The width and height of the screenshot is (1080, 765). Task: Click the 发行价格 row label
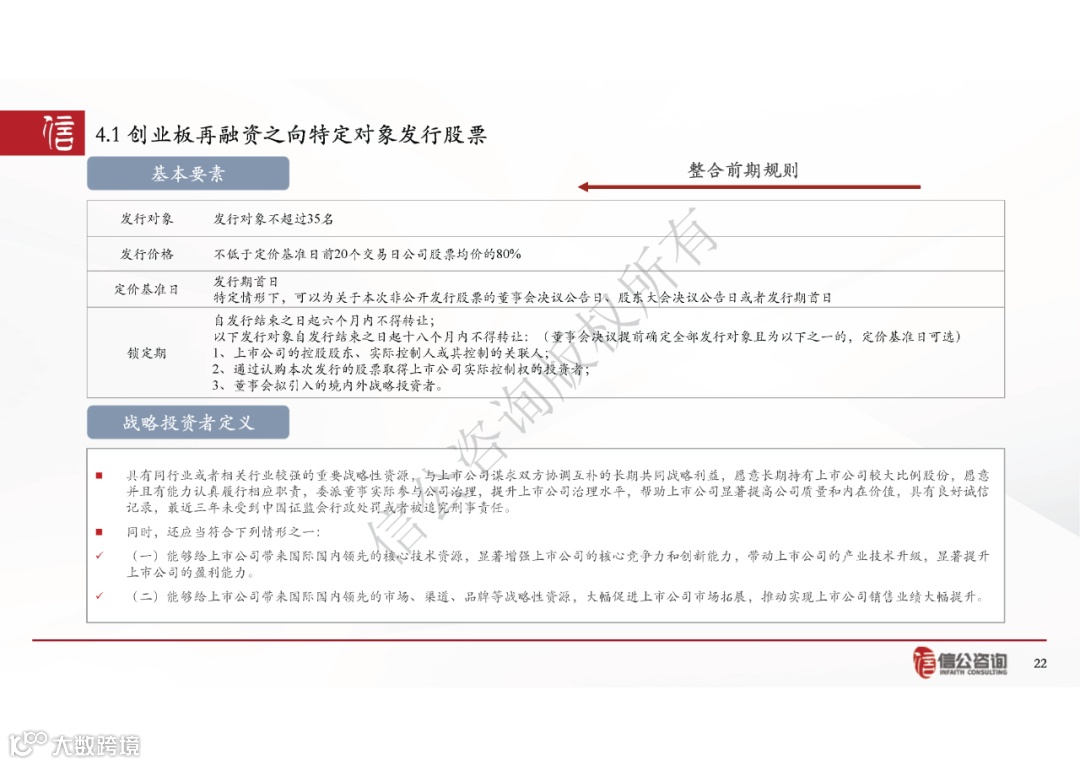pos(147,254)
